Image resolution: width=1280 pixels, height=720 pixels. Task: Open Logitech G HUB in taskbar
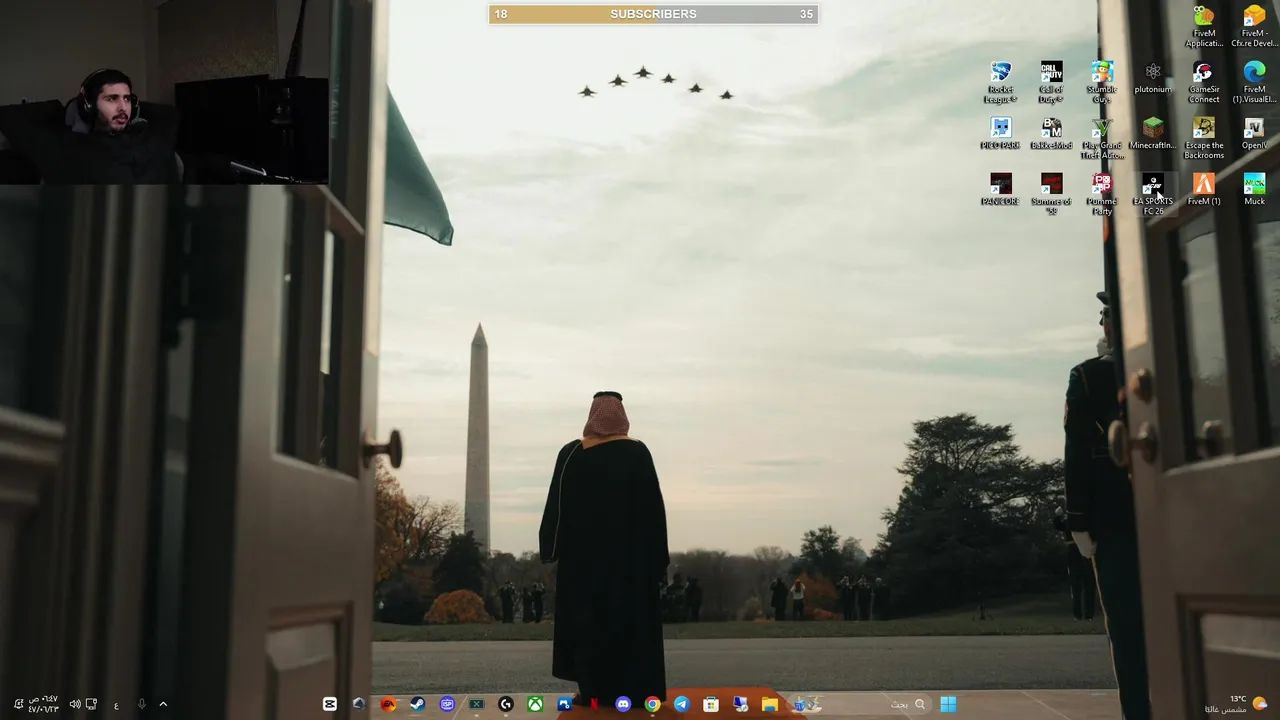pos(506,704)
